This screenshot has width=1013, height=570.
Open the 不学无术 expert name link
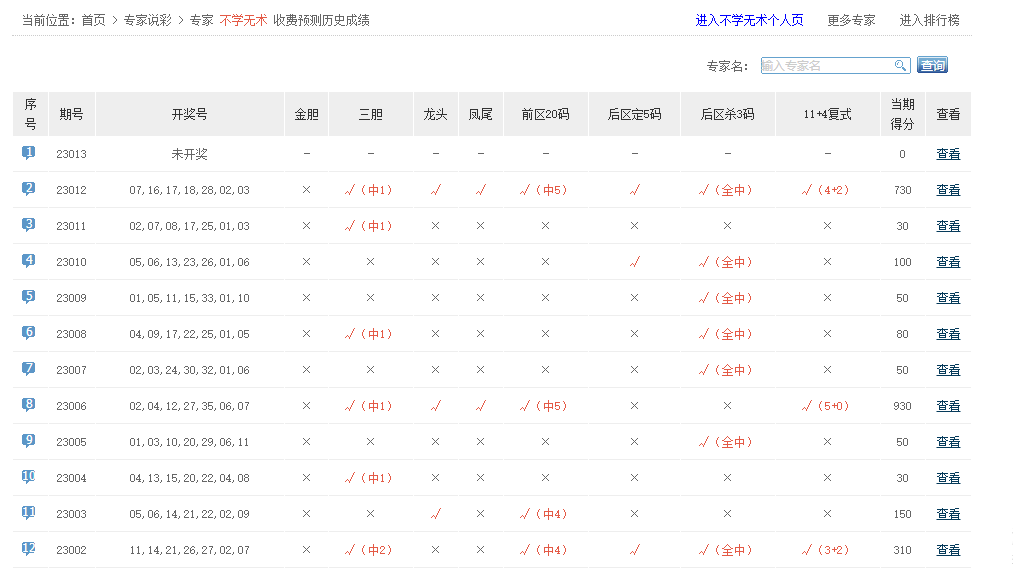243,20
